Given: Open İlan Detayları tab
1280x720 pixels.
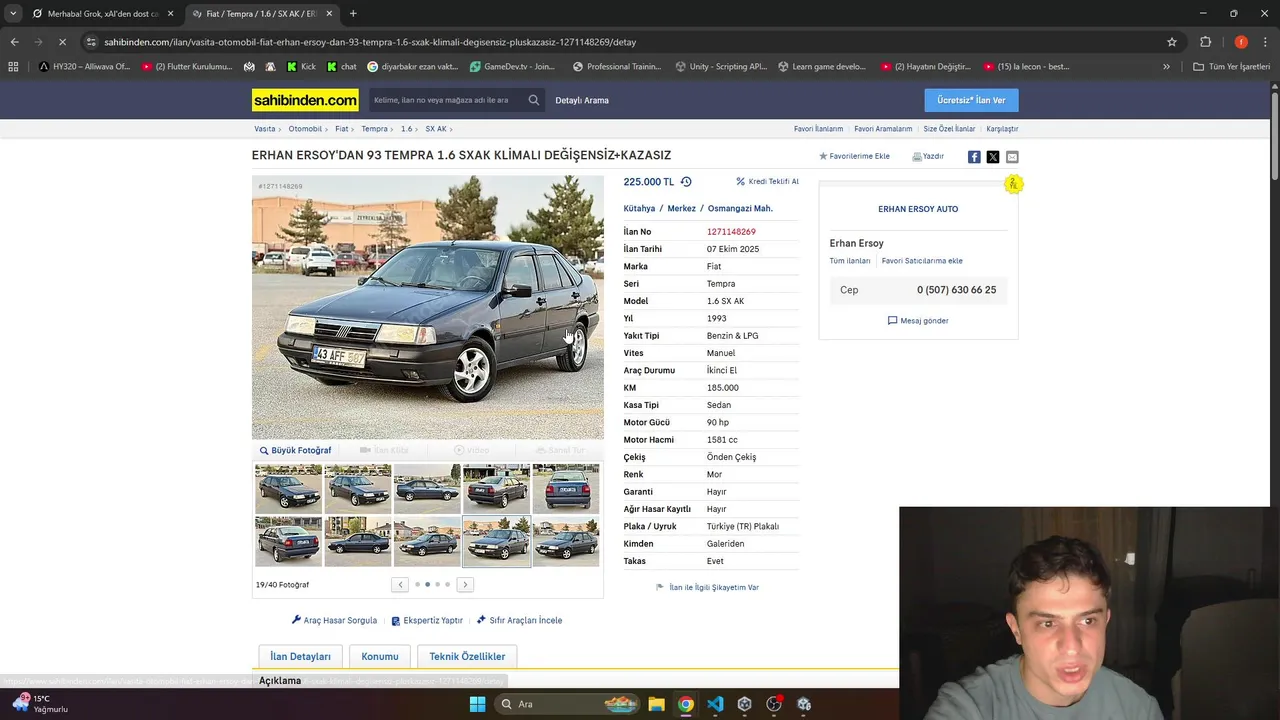Looking at the screenshot, I should tap(301, 656).
